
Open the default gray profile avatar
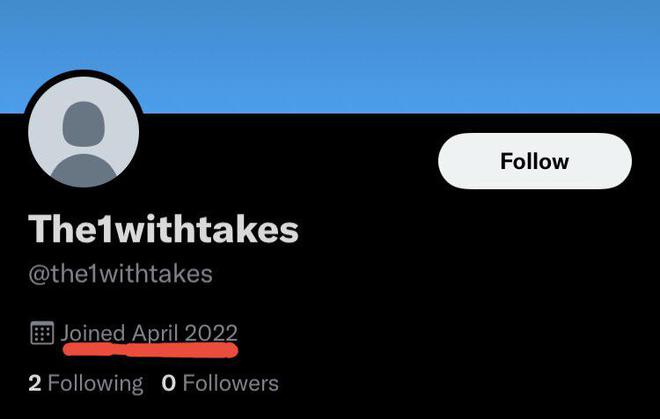[x=83, y=132]
